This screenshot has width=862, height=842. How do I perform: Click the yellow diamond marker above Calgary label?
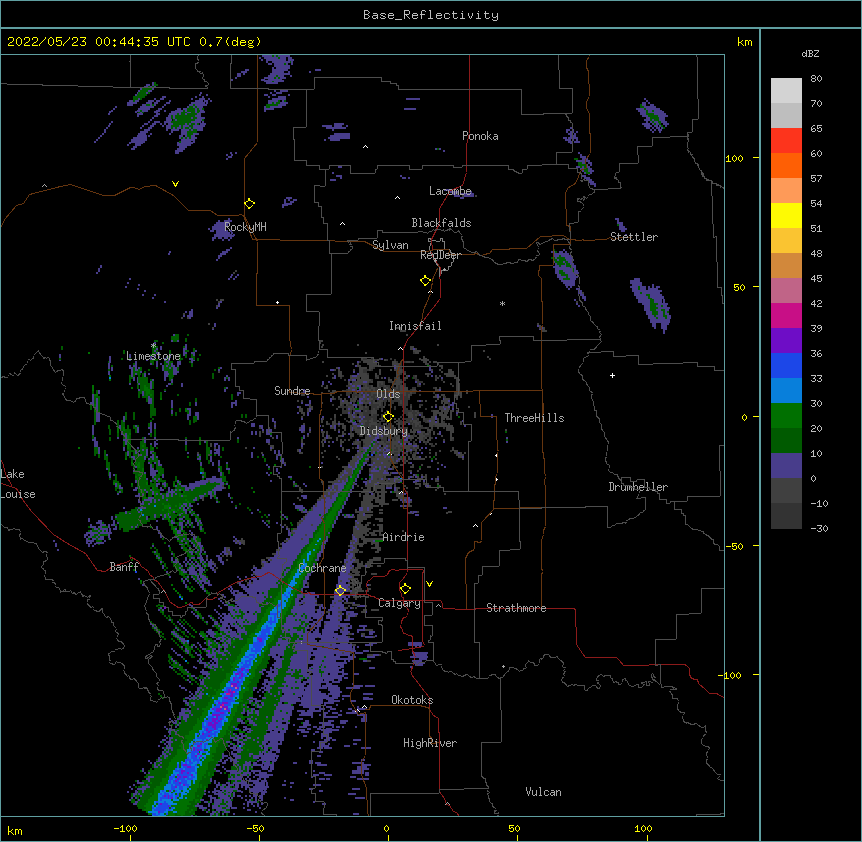click(405, 589)
